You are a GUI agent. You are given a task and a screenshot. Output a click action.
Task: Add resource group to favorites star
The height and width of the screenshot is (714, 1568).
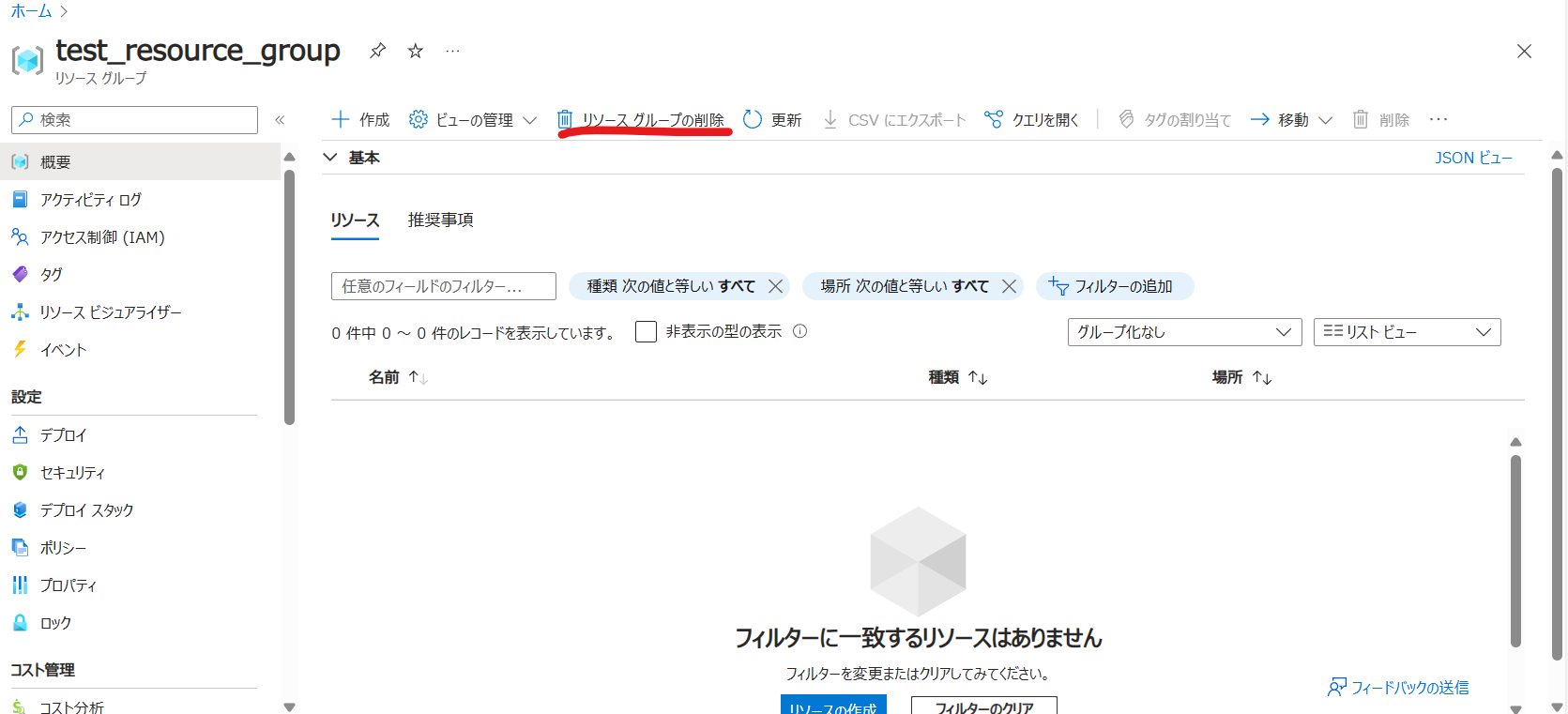coord(415,51)
